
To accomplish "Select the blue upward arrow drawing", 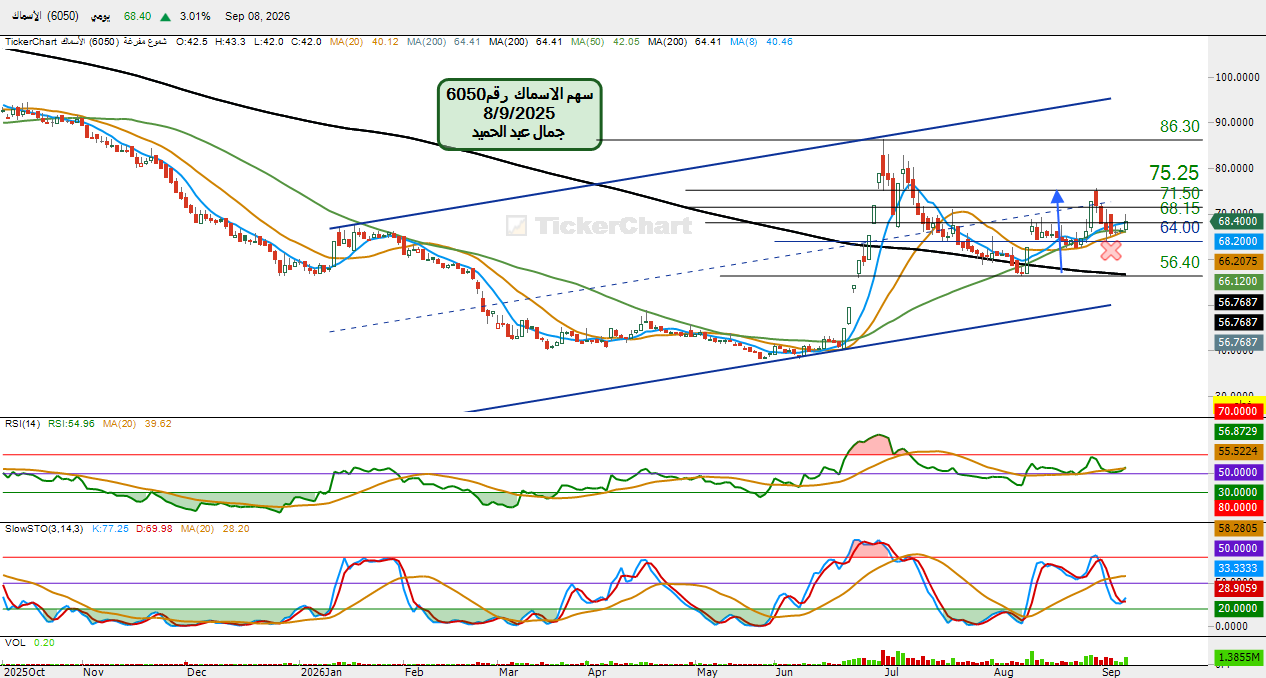I will pyautogui.click(x=1058, y=231).
